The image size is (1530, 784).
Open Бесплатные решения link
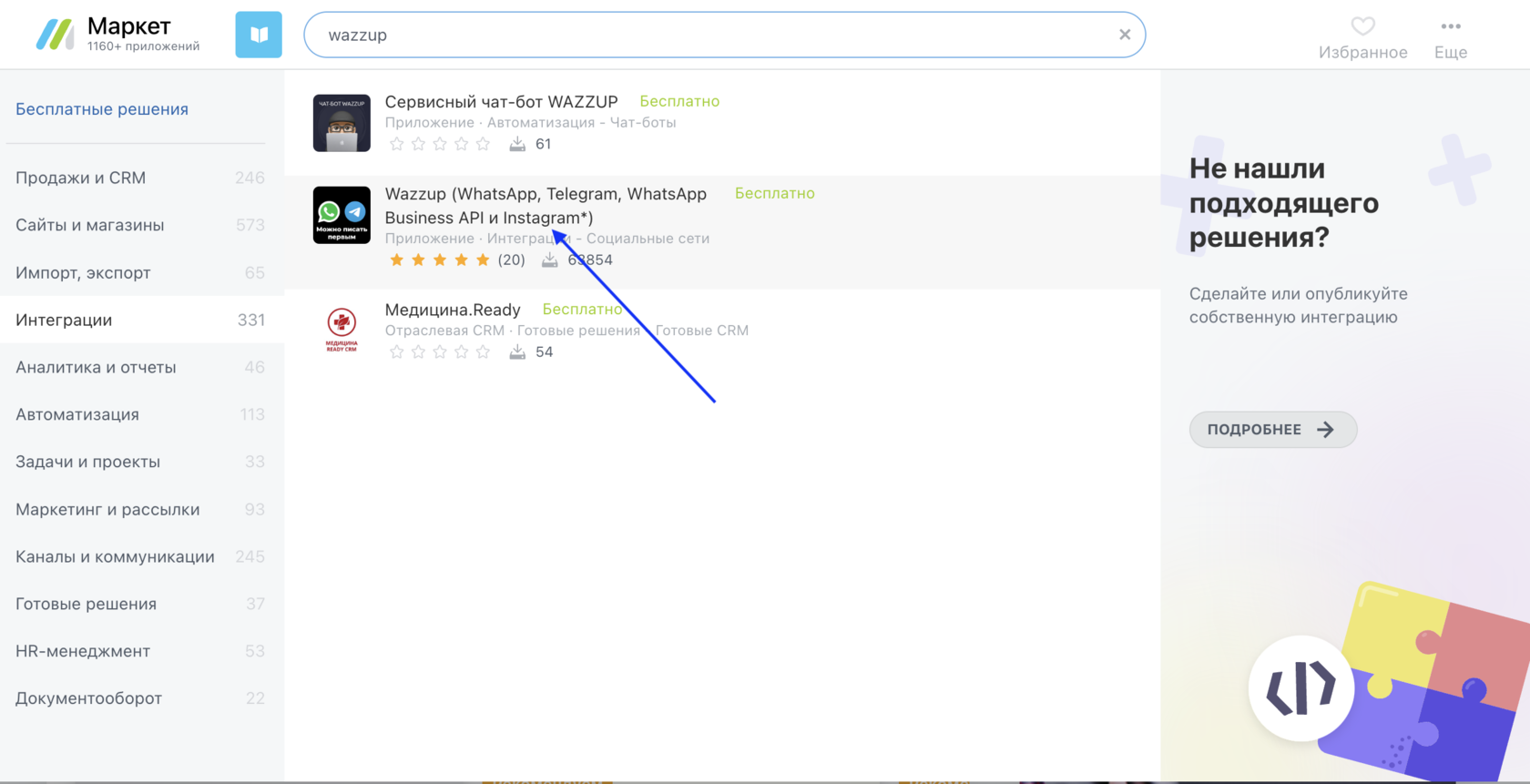click(x=102, y=109)
